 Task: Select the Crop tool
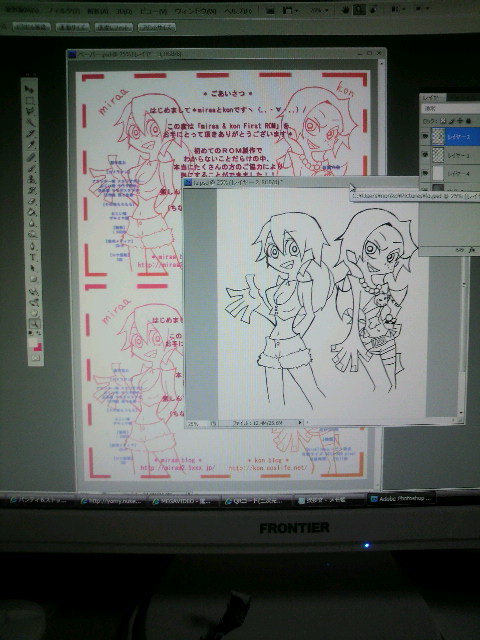(31, 133)
